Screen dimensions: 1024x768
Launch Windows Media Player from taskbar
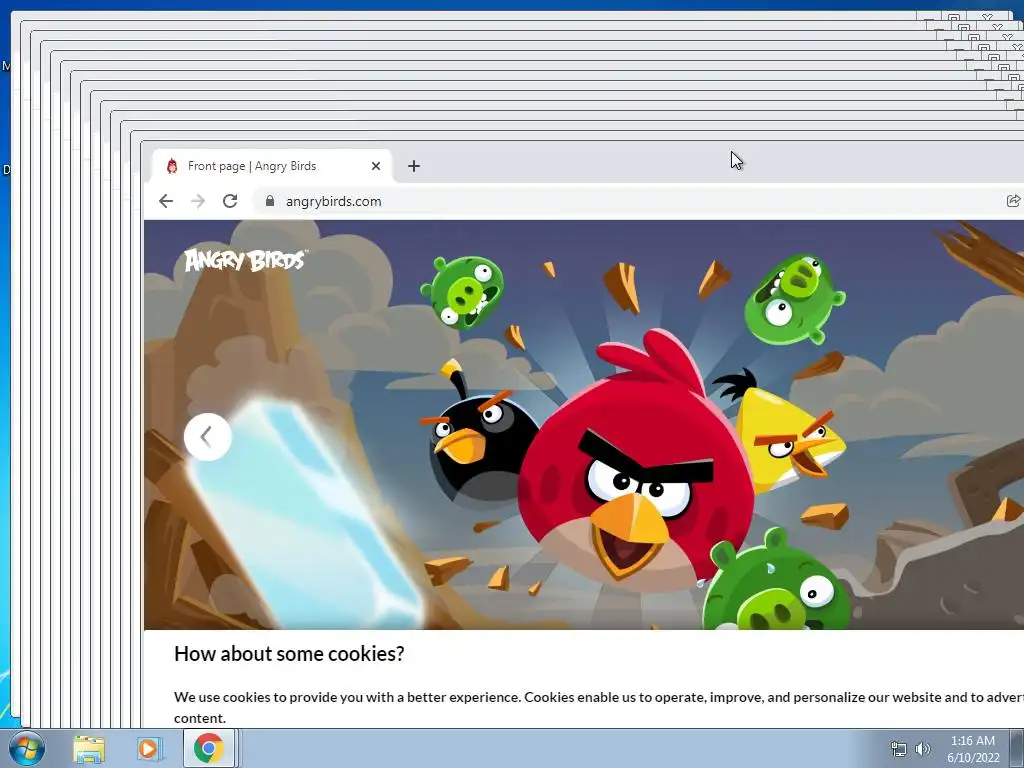click(148, 748)
